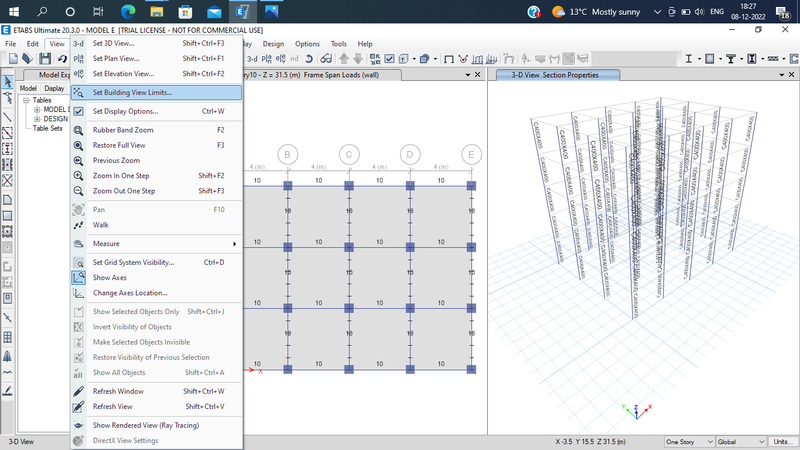Click the Set Display Options checkbox toolbar icon
Viewport: 800px width, 450px height.
coord(390,59)
